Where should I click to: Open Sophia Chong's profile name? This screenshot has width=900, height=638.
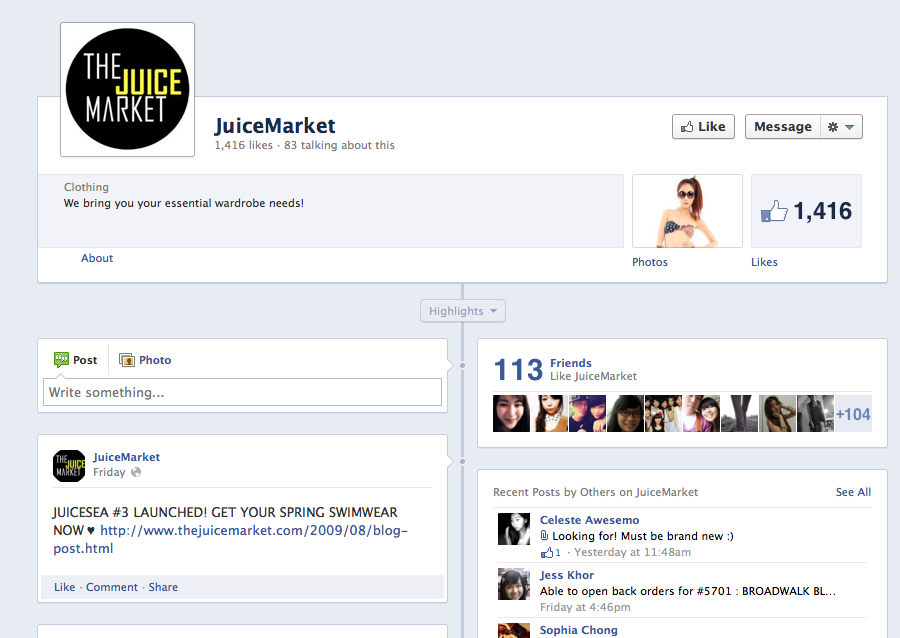[x=579, y=630]
